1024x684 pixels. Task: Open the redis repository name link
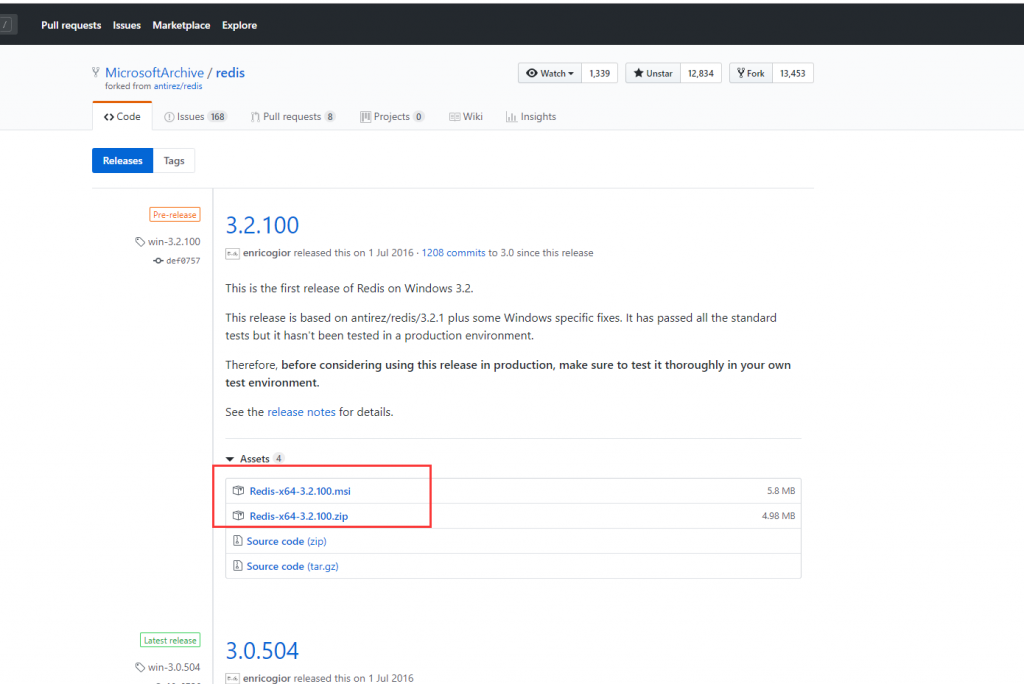pos(230,73)
